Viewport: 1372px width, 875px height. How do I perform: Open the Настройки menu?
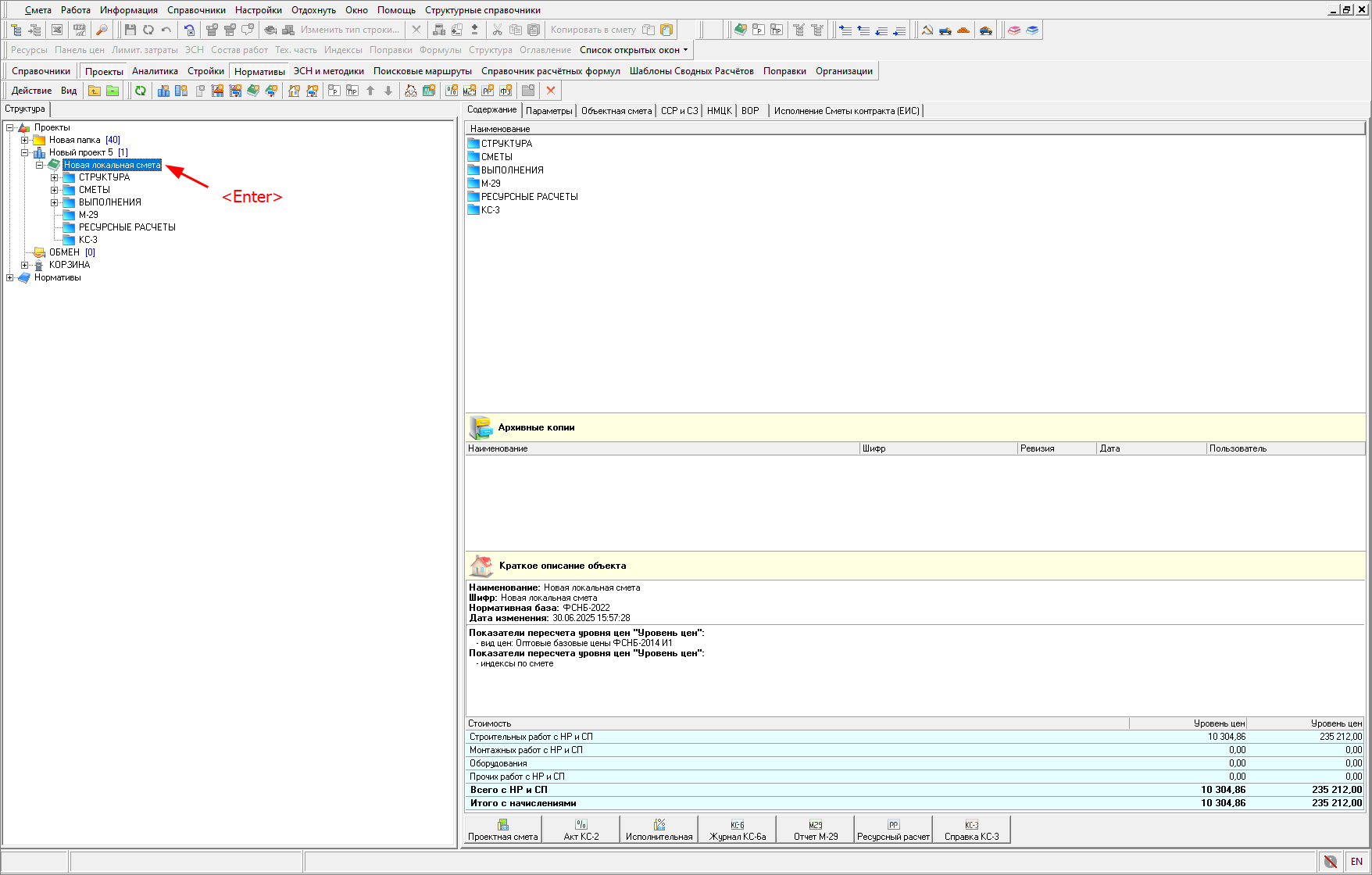(258, 10)
